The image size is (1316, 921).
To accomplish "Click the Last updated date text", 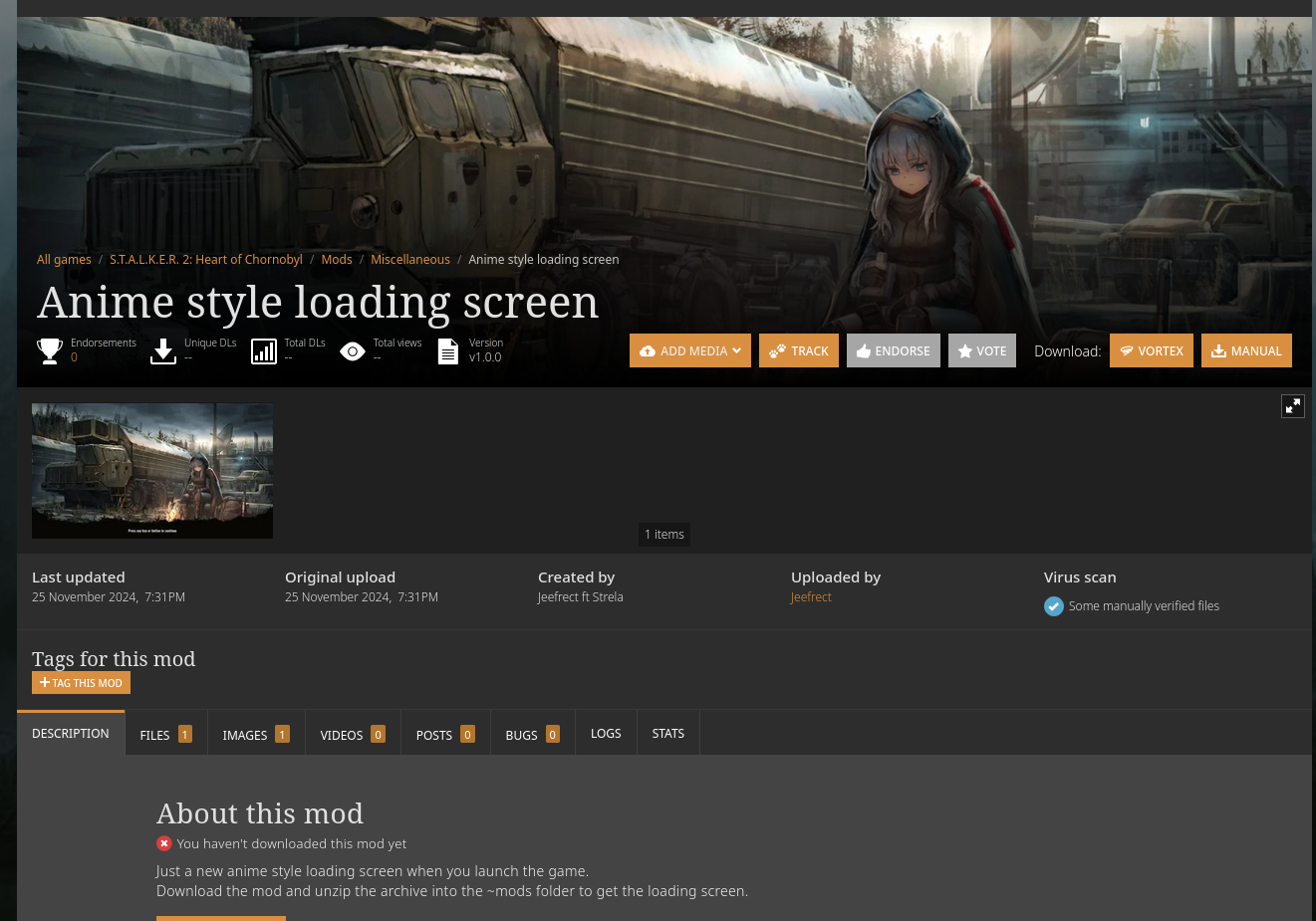I will click(x=109, y=597).
